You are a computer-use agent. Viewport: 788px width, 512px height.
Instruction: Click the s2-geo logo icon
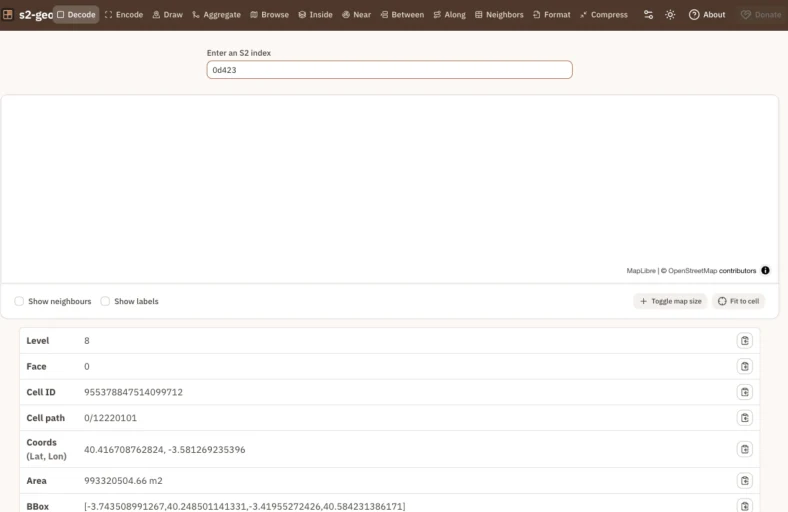(x=8, y=15)
